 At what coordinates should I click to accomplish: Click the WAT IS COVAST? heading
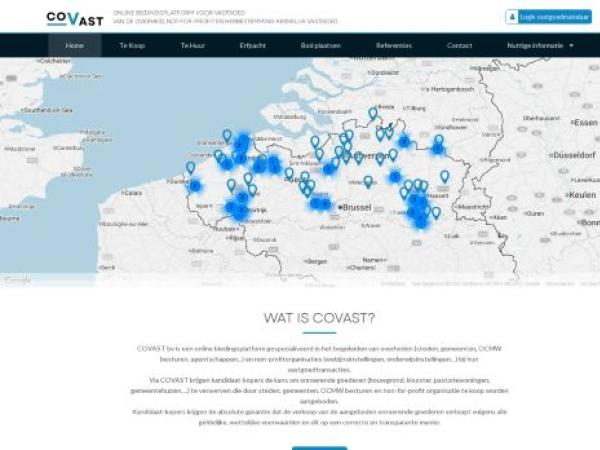320,318
